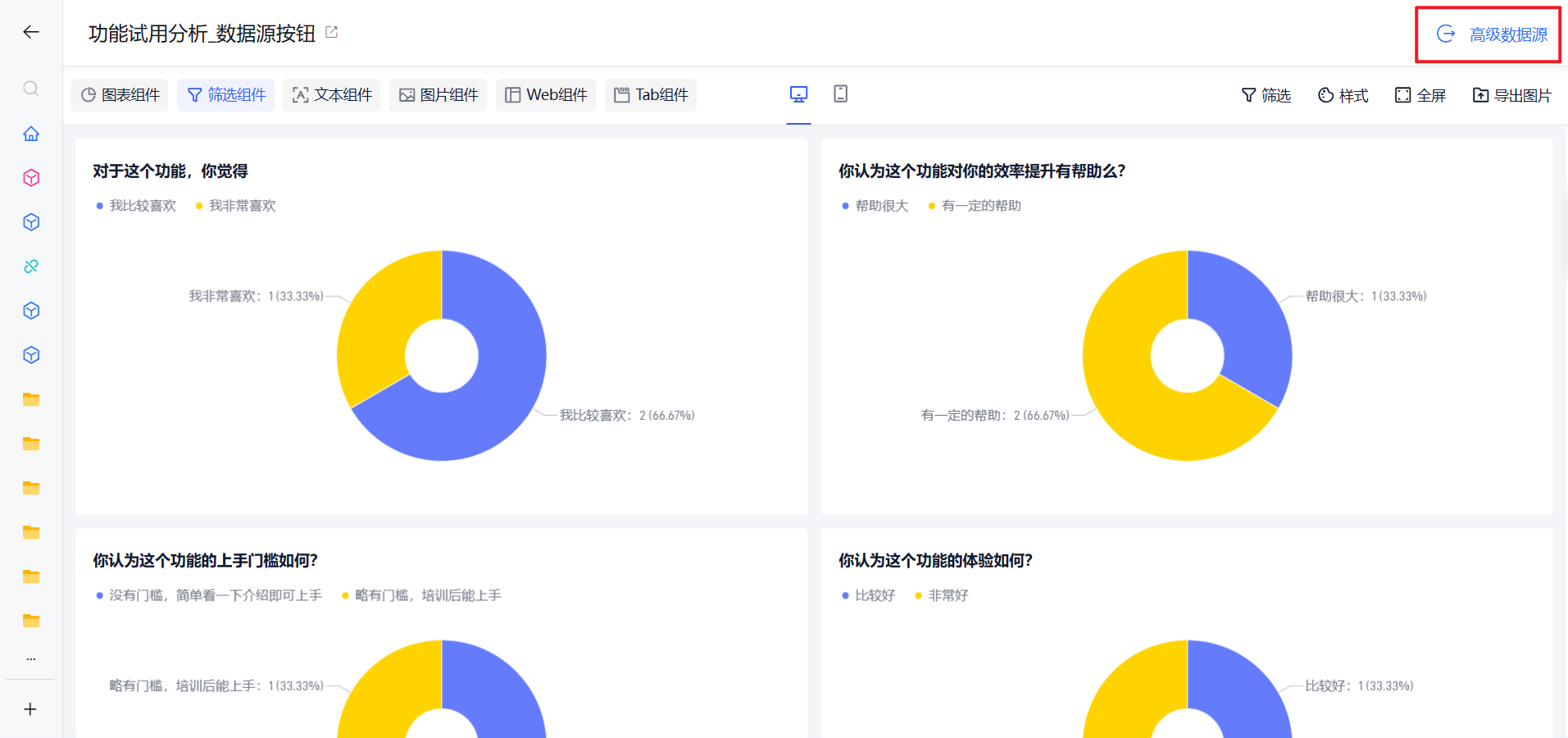1568x738 pixels.
Task: Click chart title 你认为这个功能对你的效率提升有帮助么?
Action: point(982,171)
